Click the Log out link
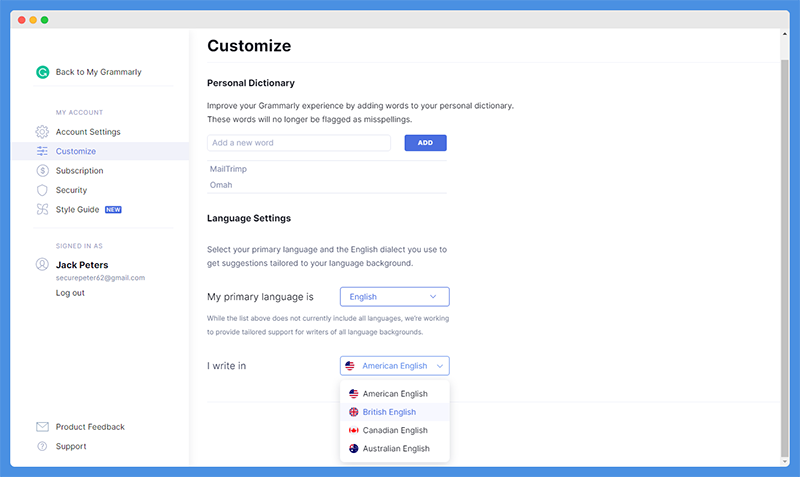Image resolution: width=800 pixels, height=477 pixels. (x=70, y=293)
